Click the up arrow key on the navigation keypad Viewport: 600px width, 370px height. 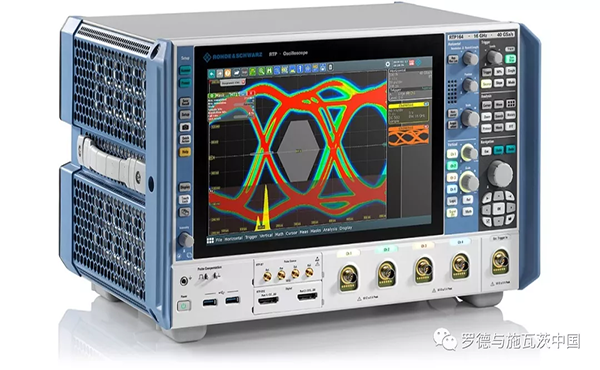[x=498, y=196]
